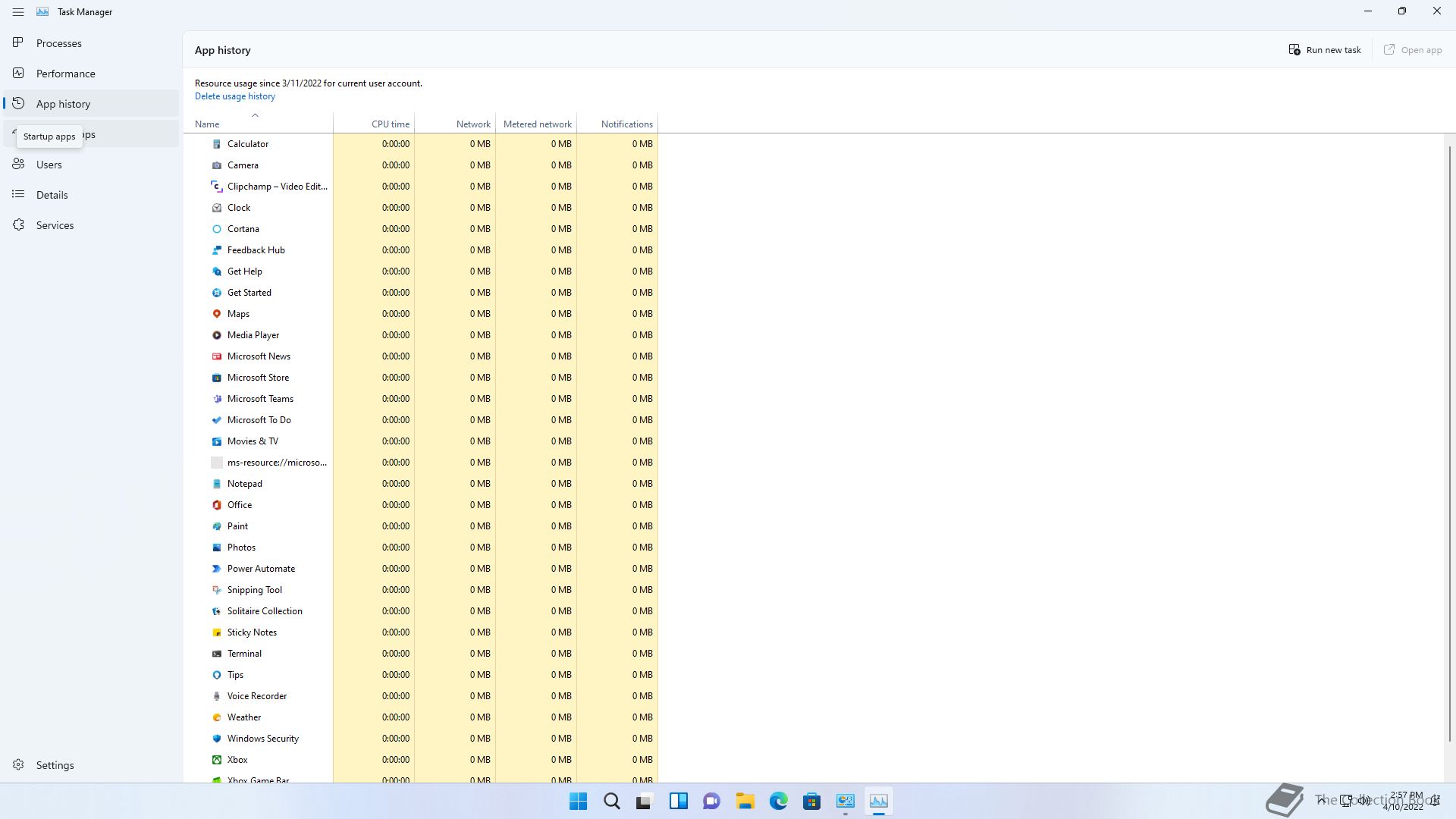Open Microsoft Store from taskbar

(811, 801)
